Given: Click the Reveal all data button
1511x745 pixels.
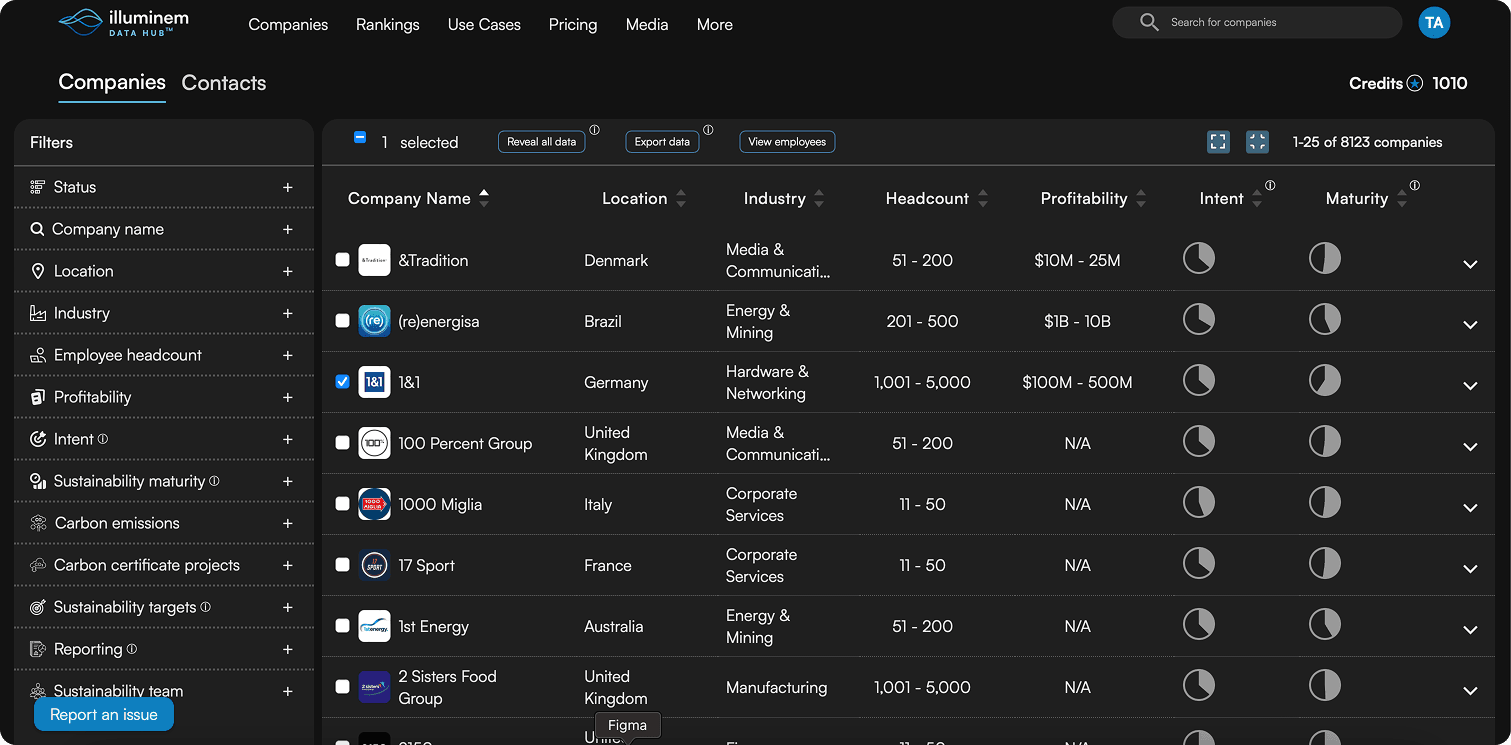Looking at the screenshot, I should coord(541,142).
